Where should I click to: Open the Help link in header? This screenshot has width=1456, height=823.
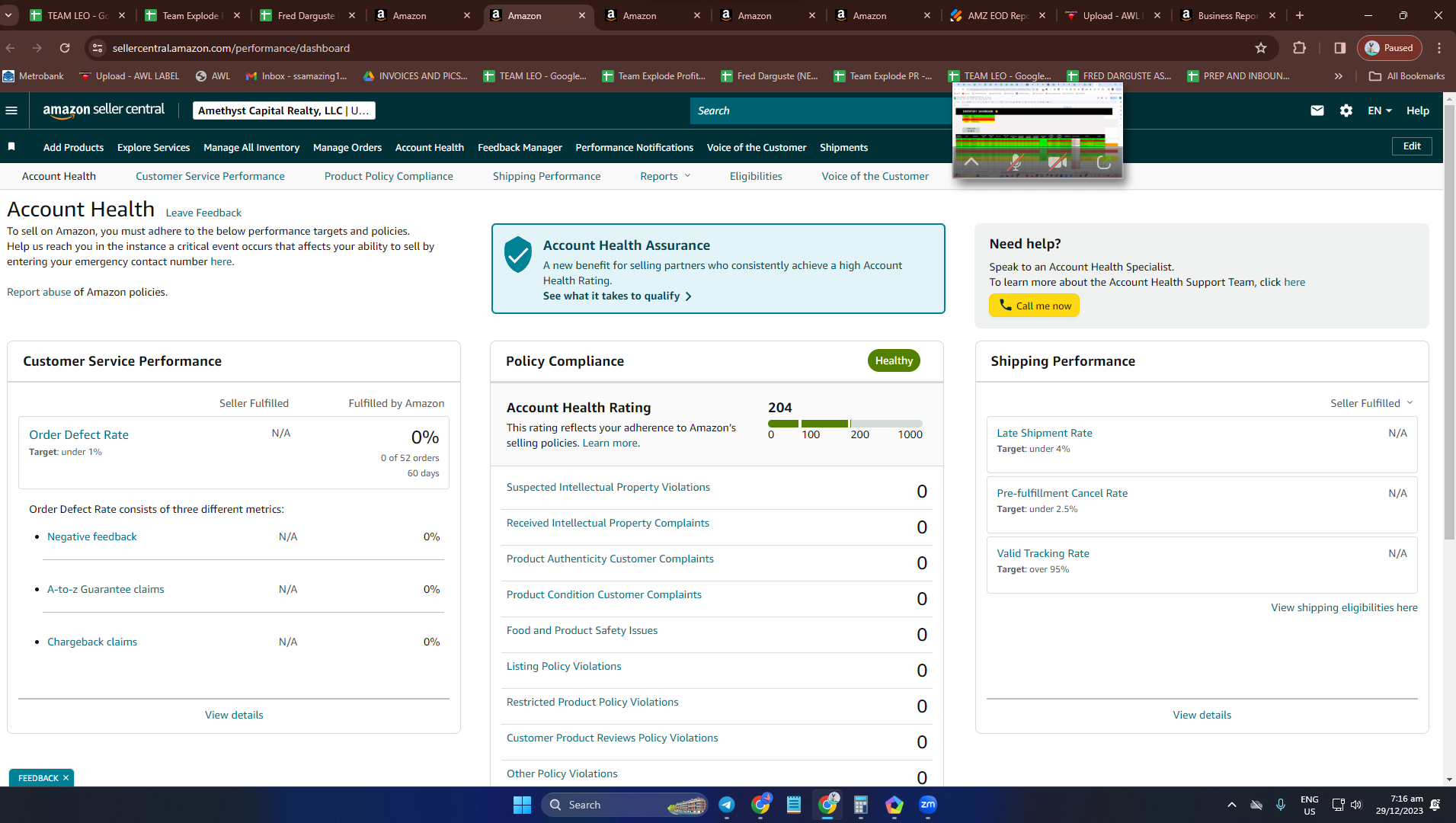pyautogui.click(x=1417, y=110)
